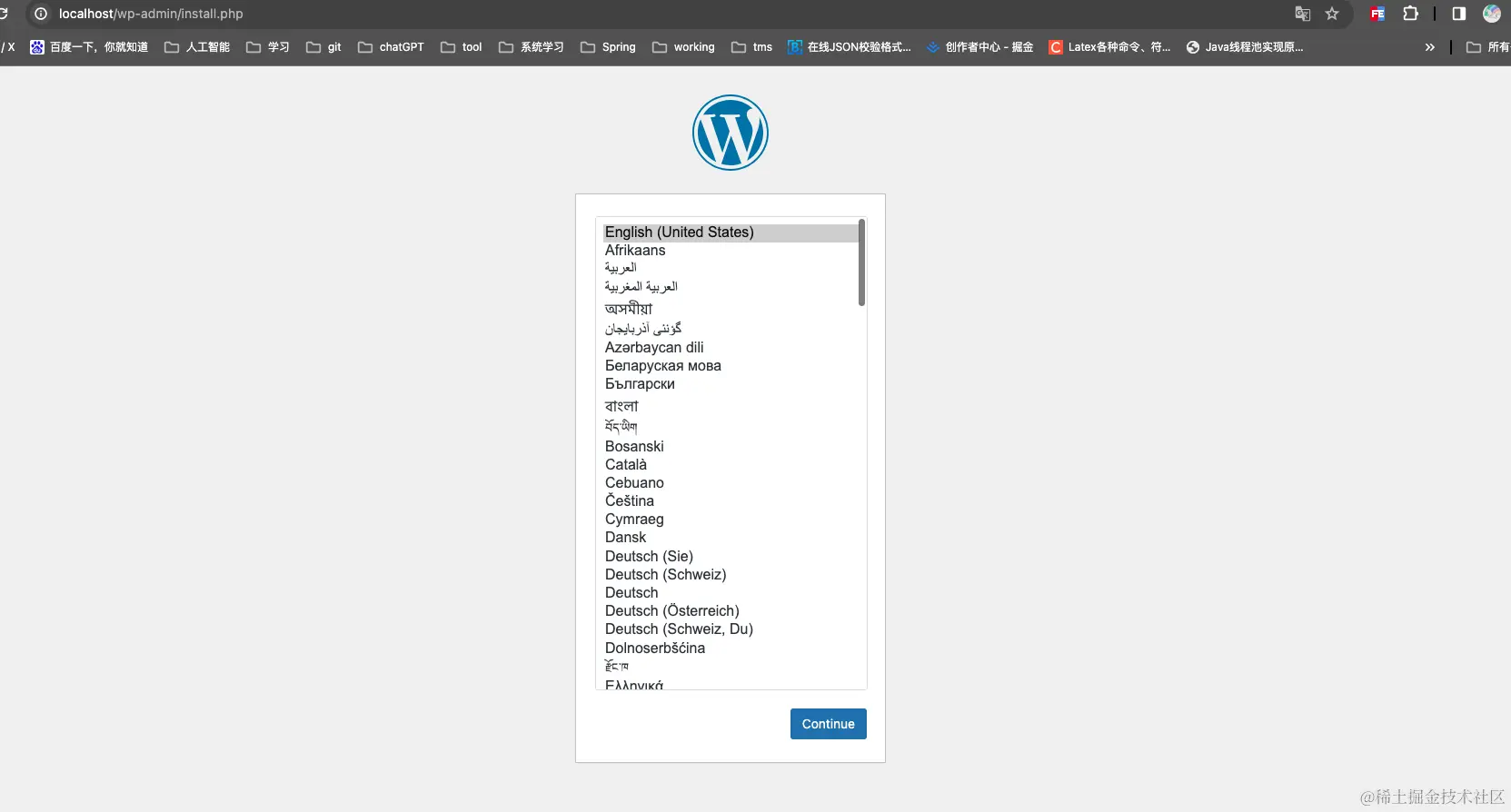The height and width of the screenshot is (812, 1511).
Task: Click the WordPress logo
Action: [731, 133]
